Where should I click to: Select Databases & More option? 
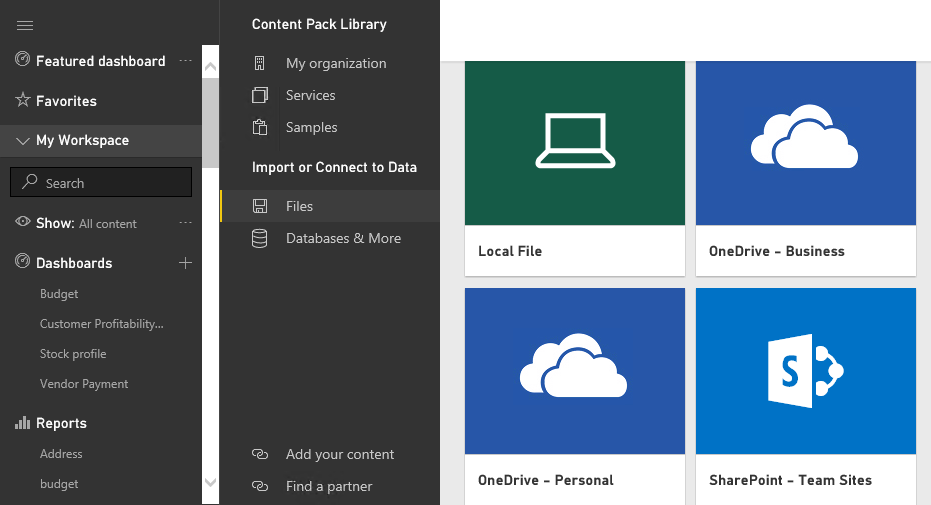(343, 239)
